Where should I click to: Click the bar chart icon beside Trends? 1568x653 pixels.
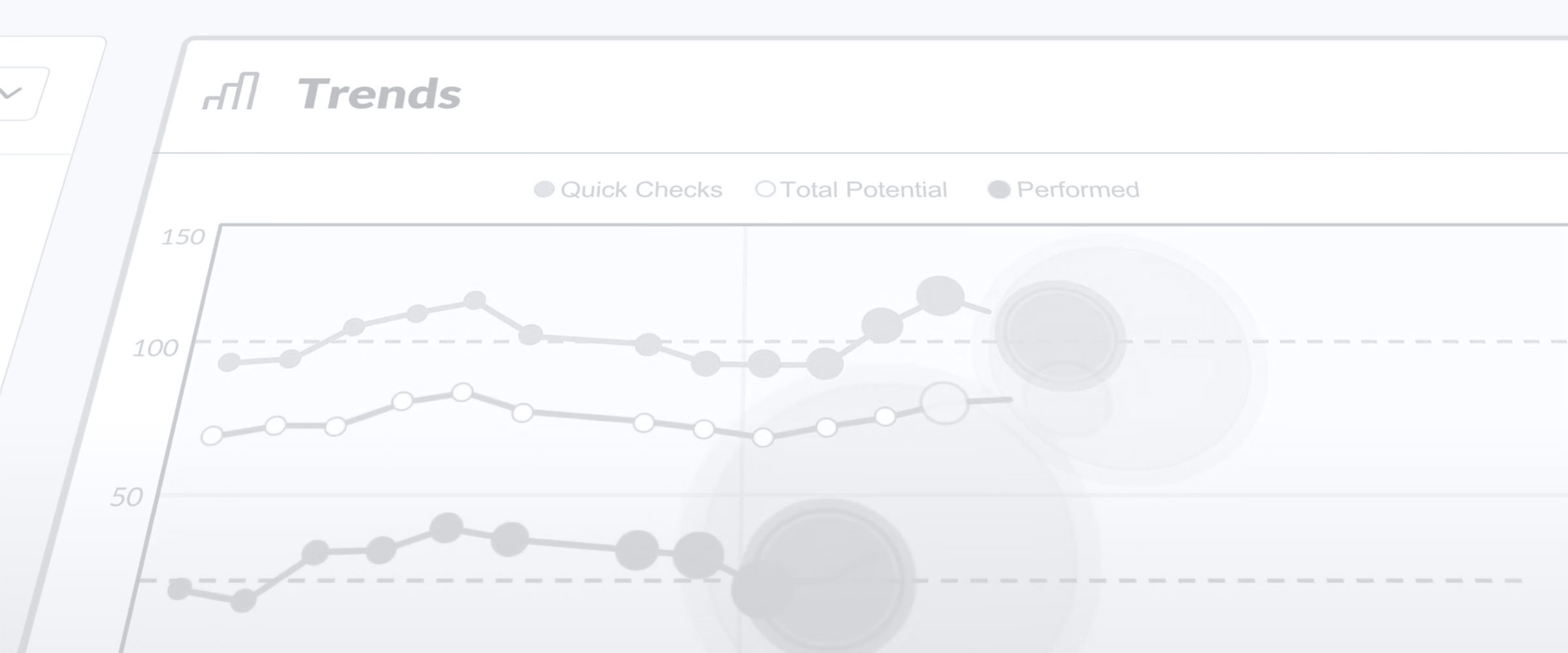231,91
